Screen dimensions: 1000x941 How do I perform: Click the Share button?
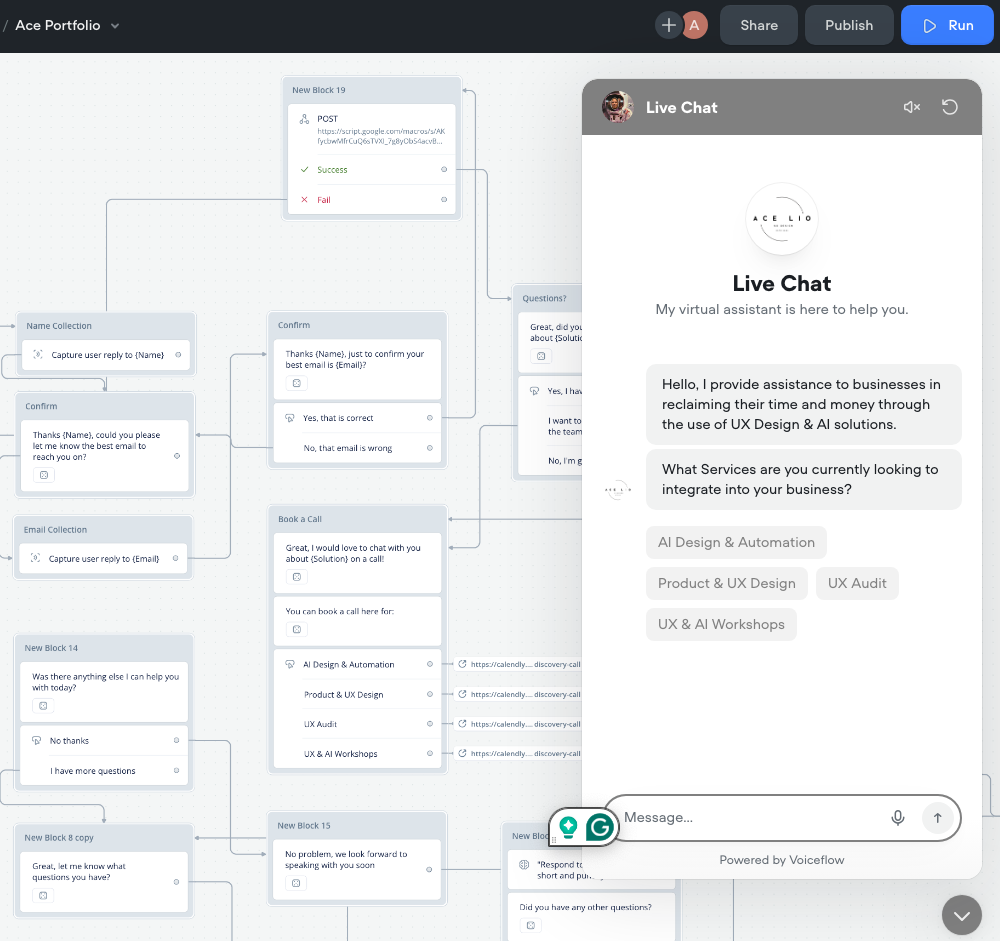coord(758,25)
